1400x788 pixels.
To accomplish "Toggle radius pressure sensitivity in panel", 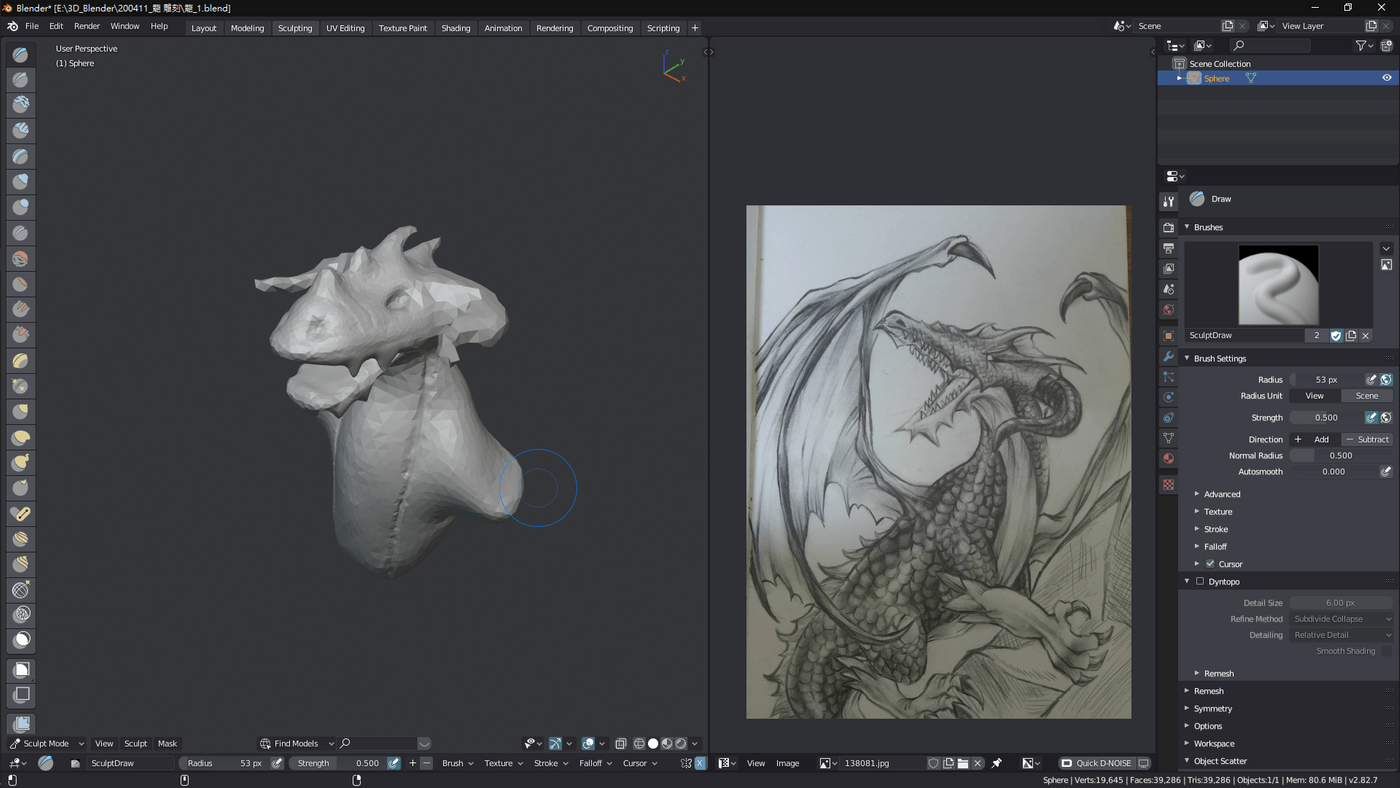I will tap(1371, 380).
